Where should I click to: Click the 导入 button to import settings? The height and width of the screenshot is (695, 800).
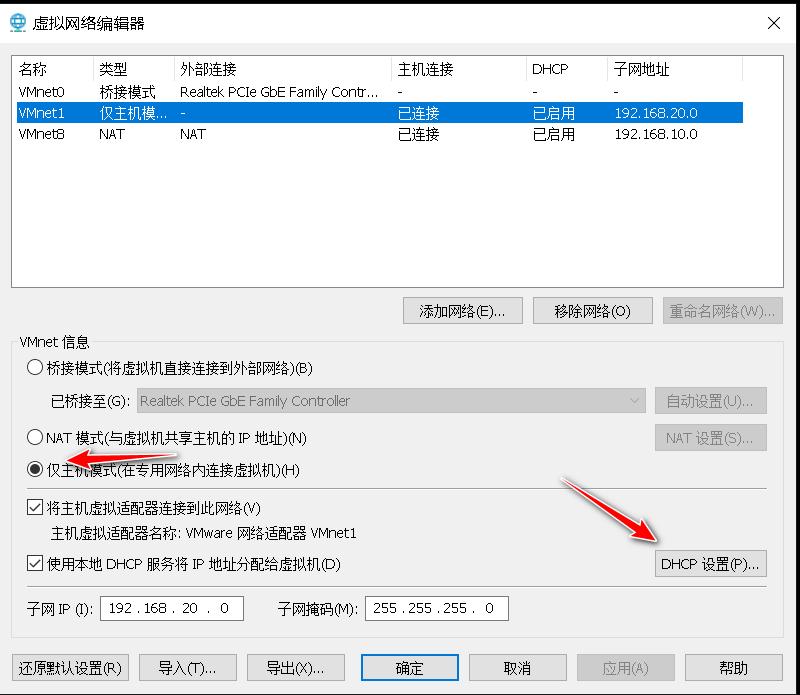click(187, 667)
